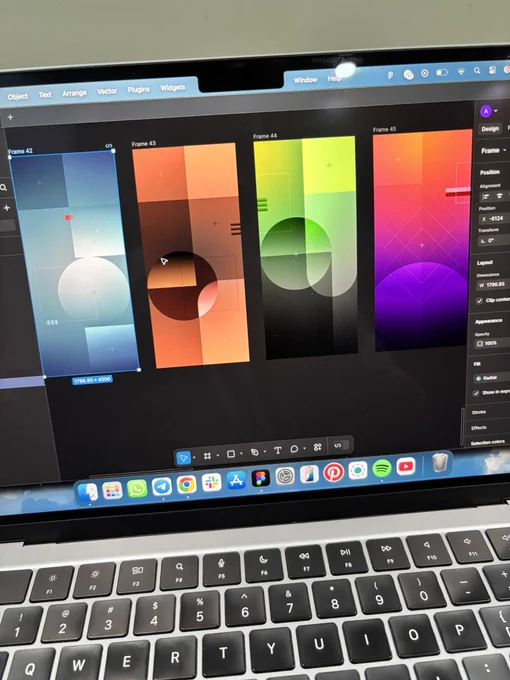Open Figma menu bar status icon
The height and width of the screenshot is (680, 510).
390,75
